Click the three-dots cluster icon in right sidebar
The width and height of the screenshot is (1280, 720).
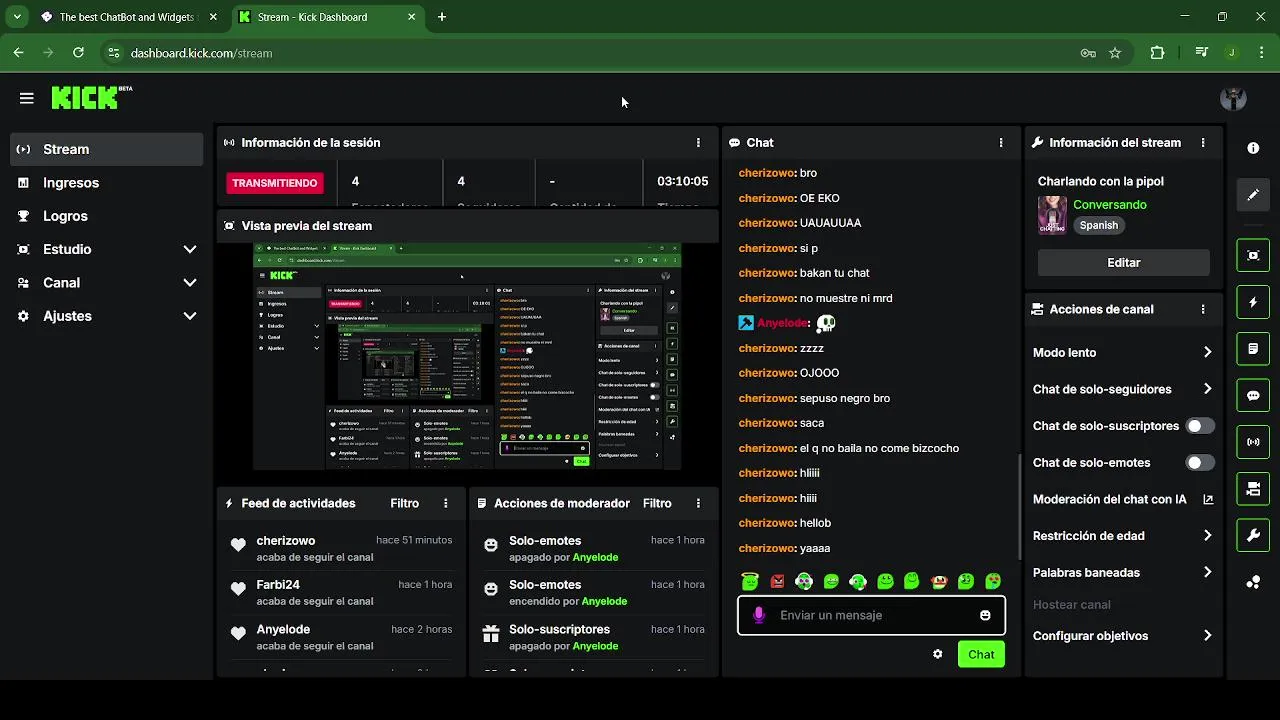tap(1253, 582)
